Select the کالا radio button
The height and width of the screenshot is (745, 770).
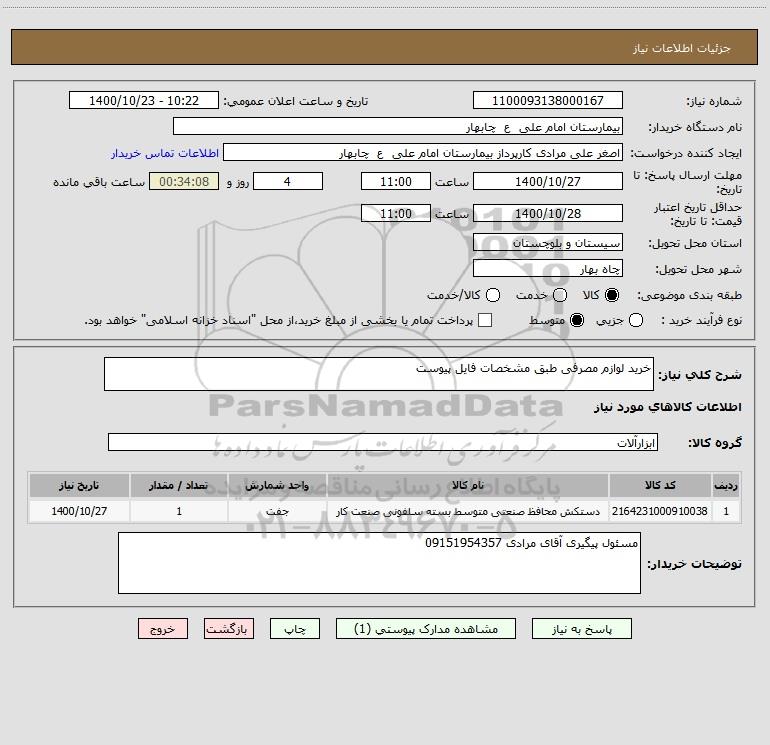coord(612,295)
